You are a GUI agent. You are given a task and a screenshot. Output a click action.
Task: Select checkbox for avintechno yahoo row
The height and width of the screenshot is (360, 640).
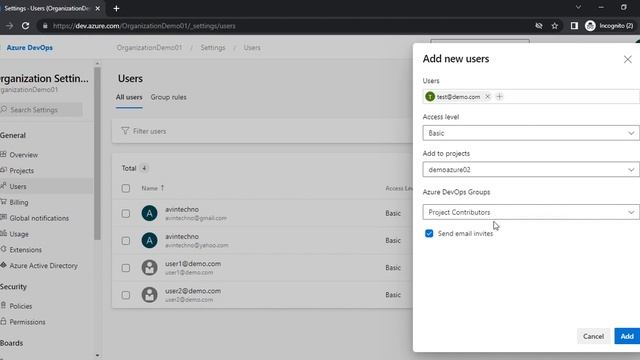[126, 241]
